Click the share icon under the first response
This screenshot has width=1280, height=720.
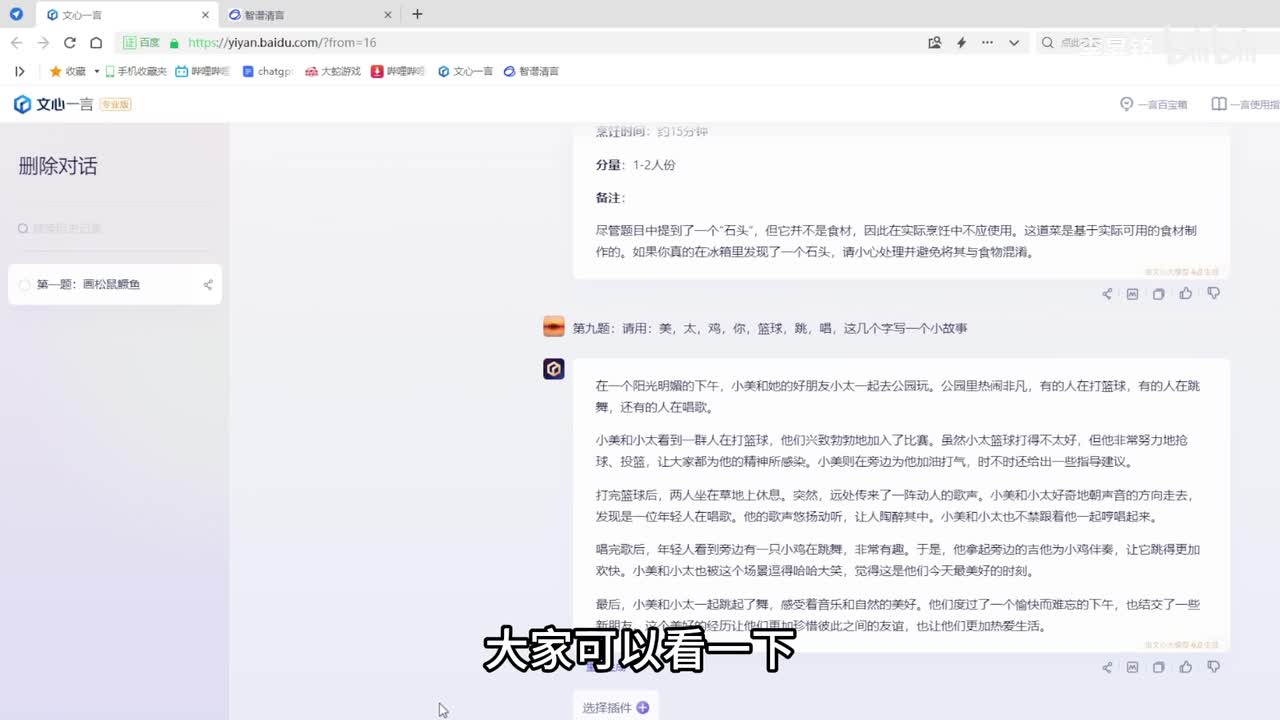pyautogui.click(x=1107, y=294)
